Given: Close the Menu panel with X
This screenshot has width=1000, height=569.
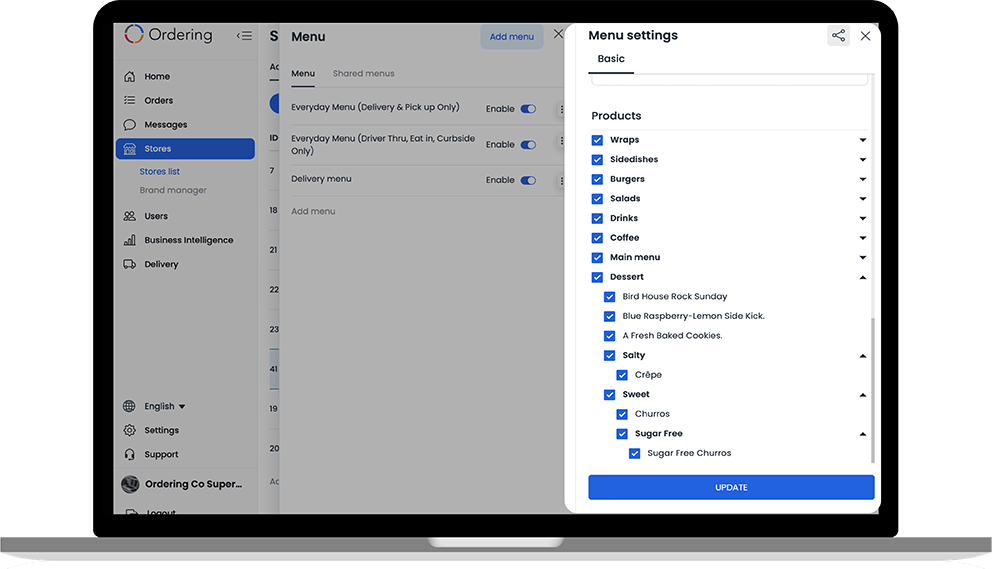Looking at the screenshot, I should [x=558, y=34].
